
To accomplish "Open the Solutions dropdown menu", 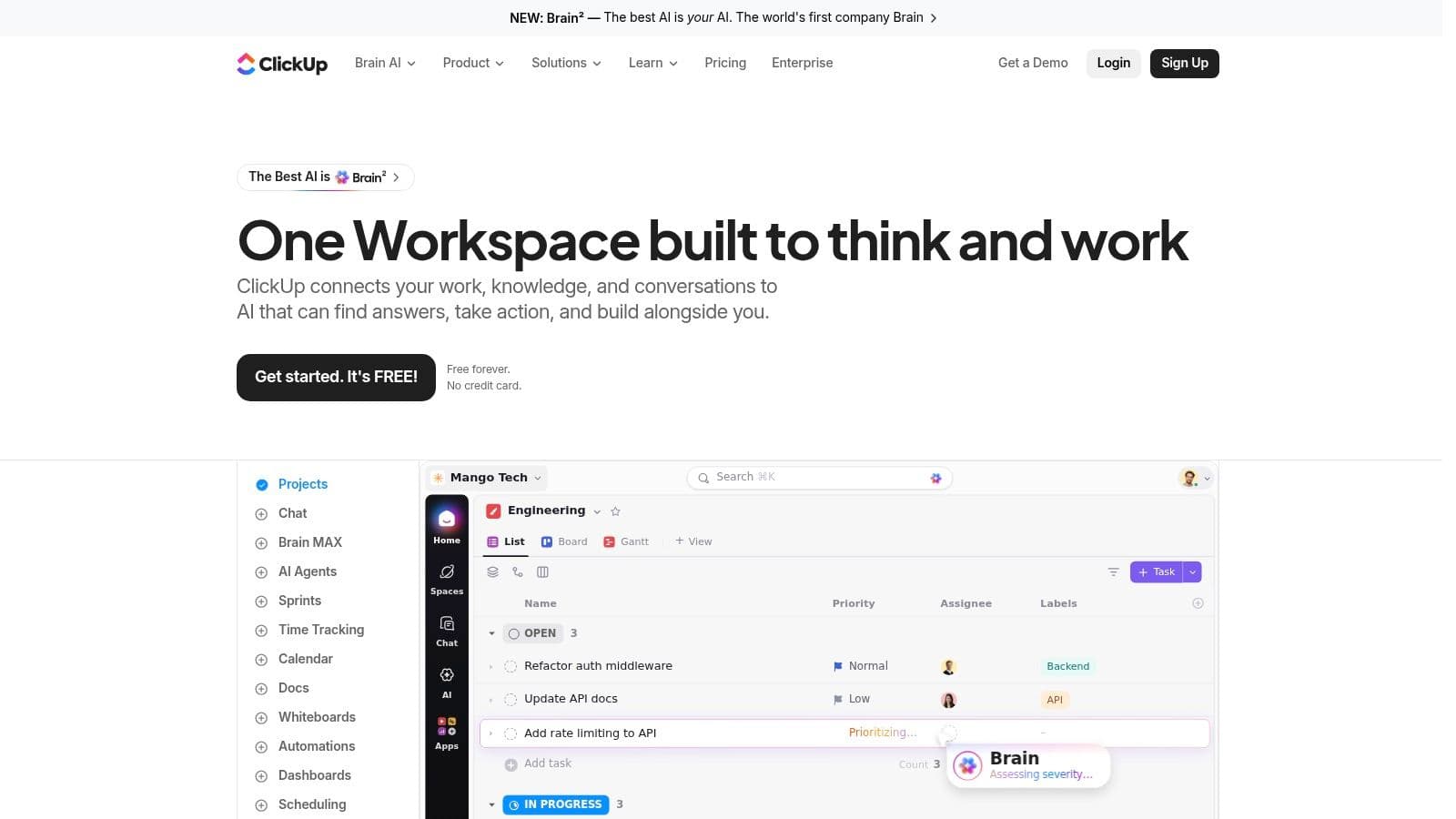I will click(x=566, y=63).
